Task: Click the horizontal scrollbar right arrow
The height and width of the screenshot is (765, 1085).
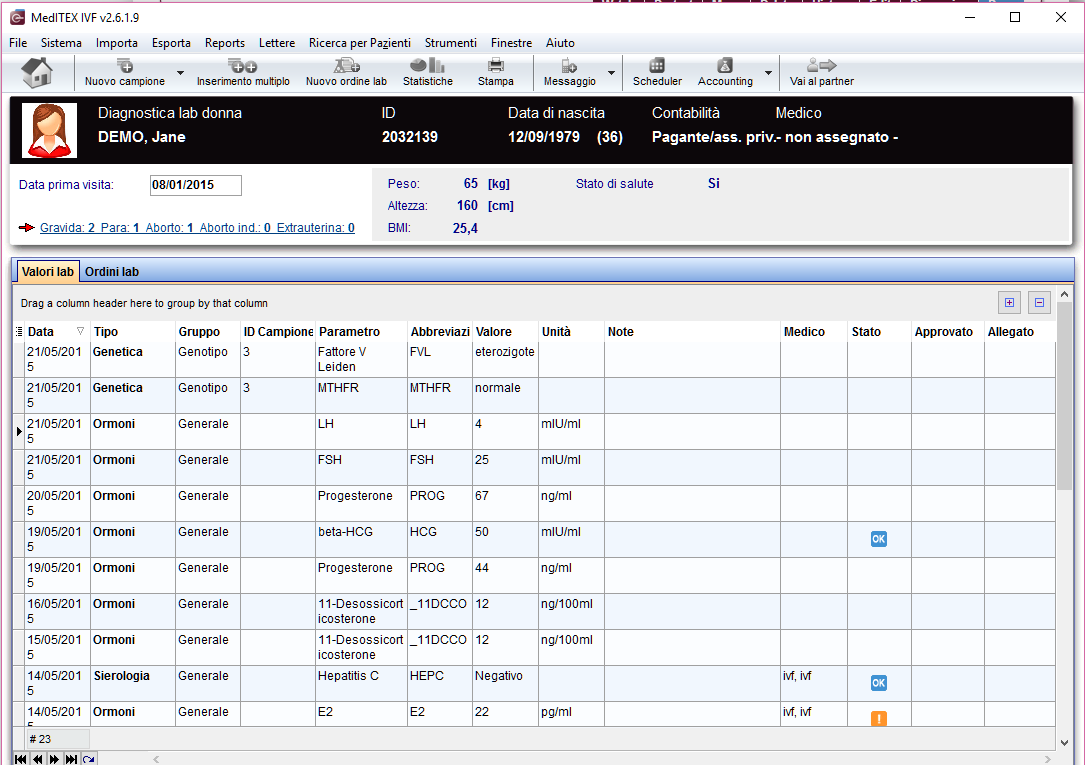Action: [1050, 759]
